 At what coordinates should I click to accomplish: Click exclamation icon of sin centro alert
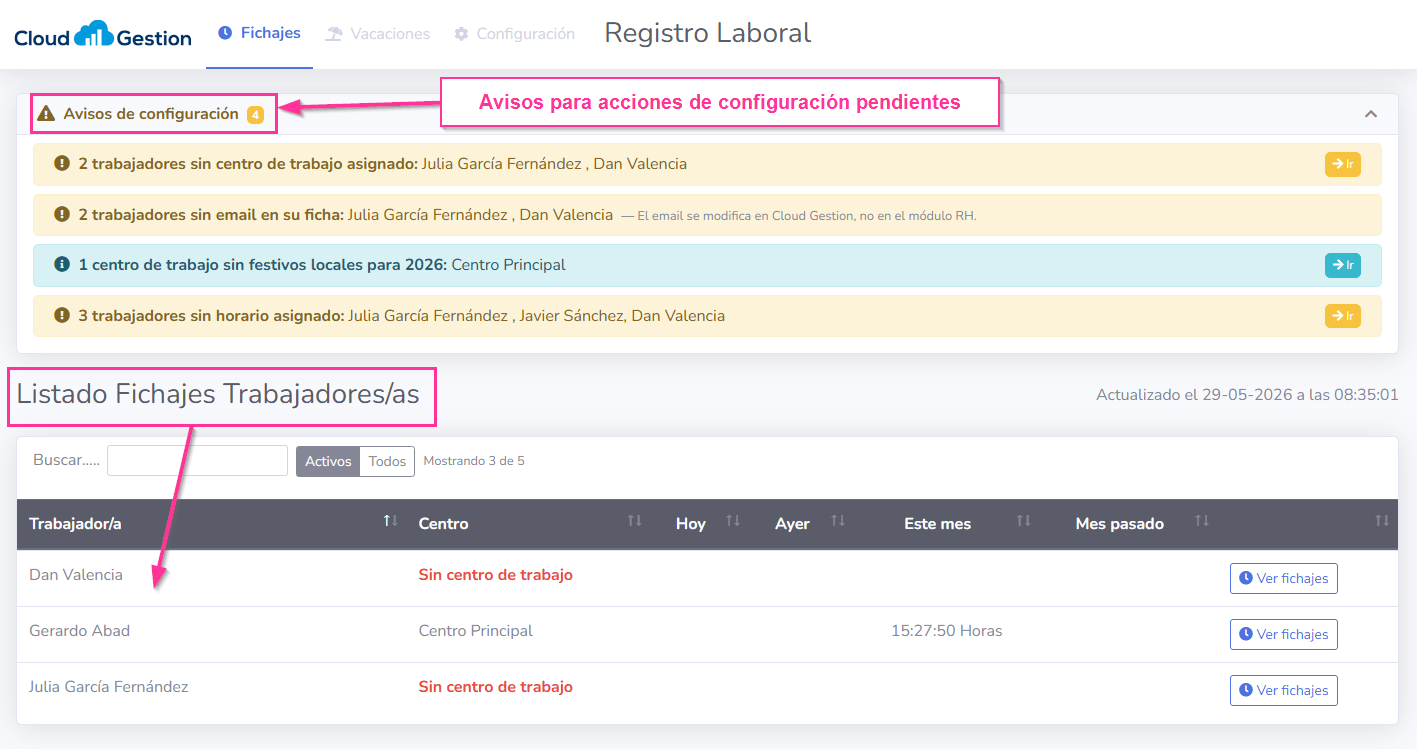click(62, 163)
